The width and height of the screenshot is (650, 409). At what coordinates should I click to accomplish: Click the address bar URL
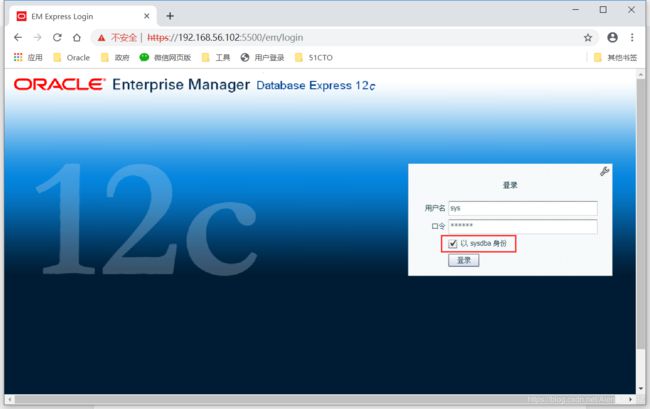tap(225, 38)
